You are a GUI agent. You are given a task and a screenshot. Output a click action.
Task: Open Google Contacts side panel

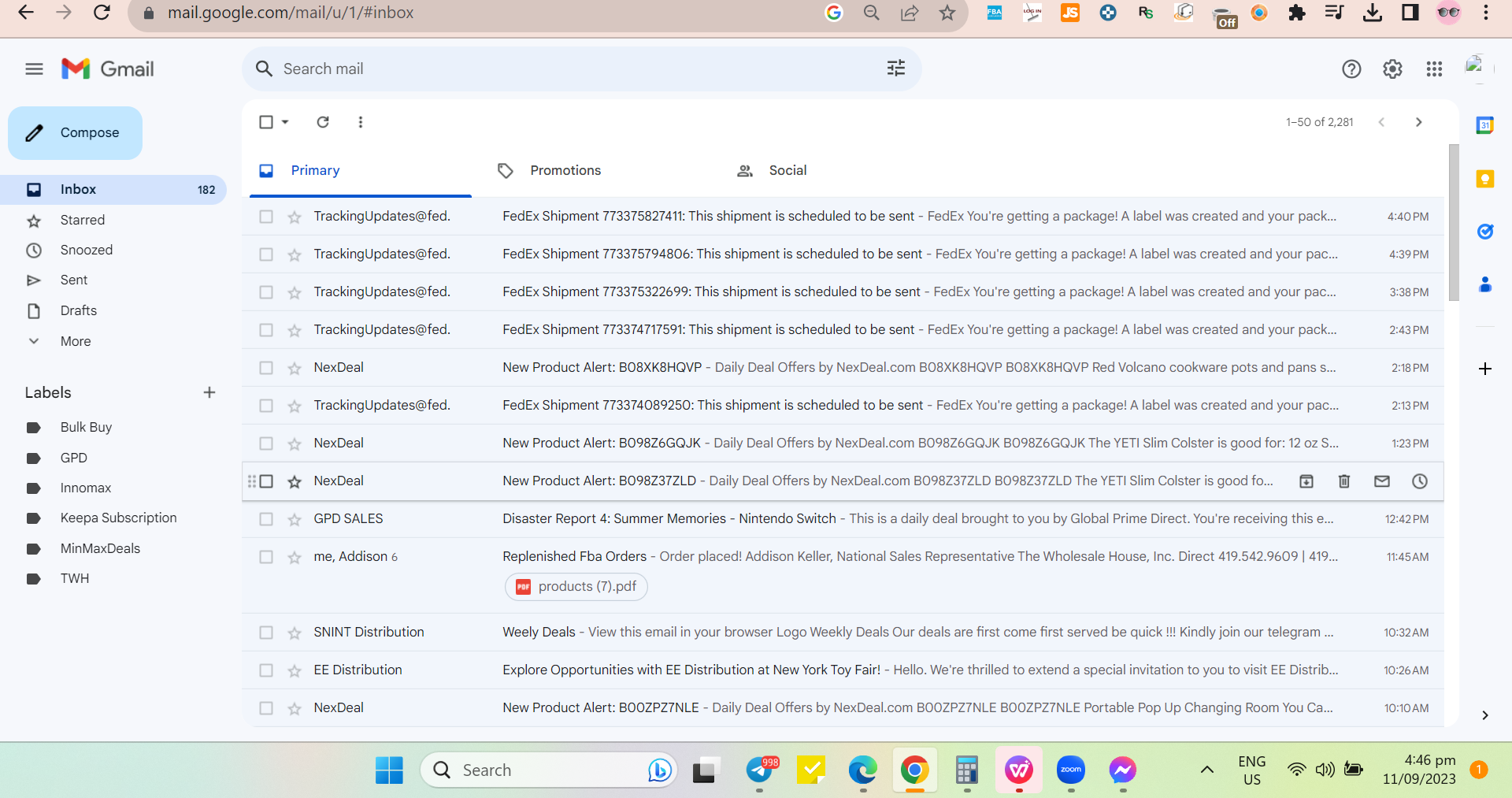click(1485, 284)
